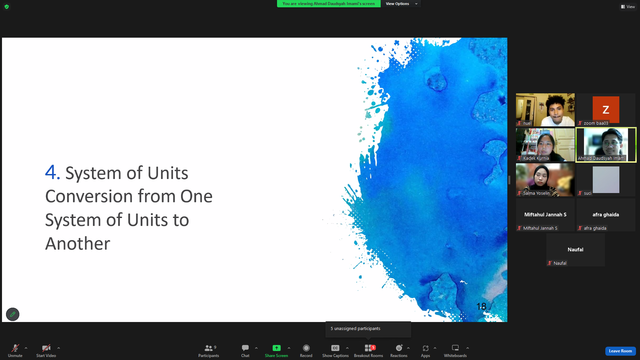The height and width of the screenshot is (360, 640).
Task: Click the green screen-sharing notification banner
Action: click(329, 4)
